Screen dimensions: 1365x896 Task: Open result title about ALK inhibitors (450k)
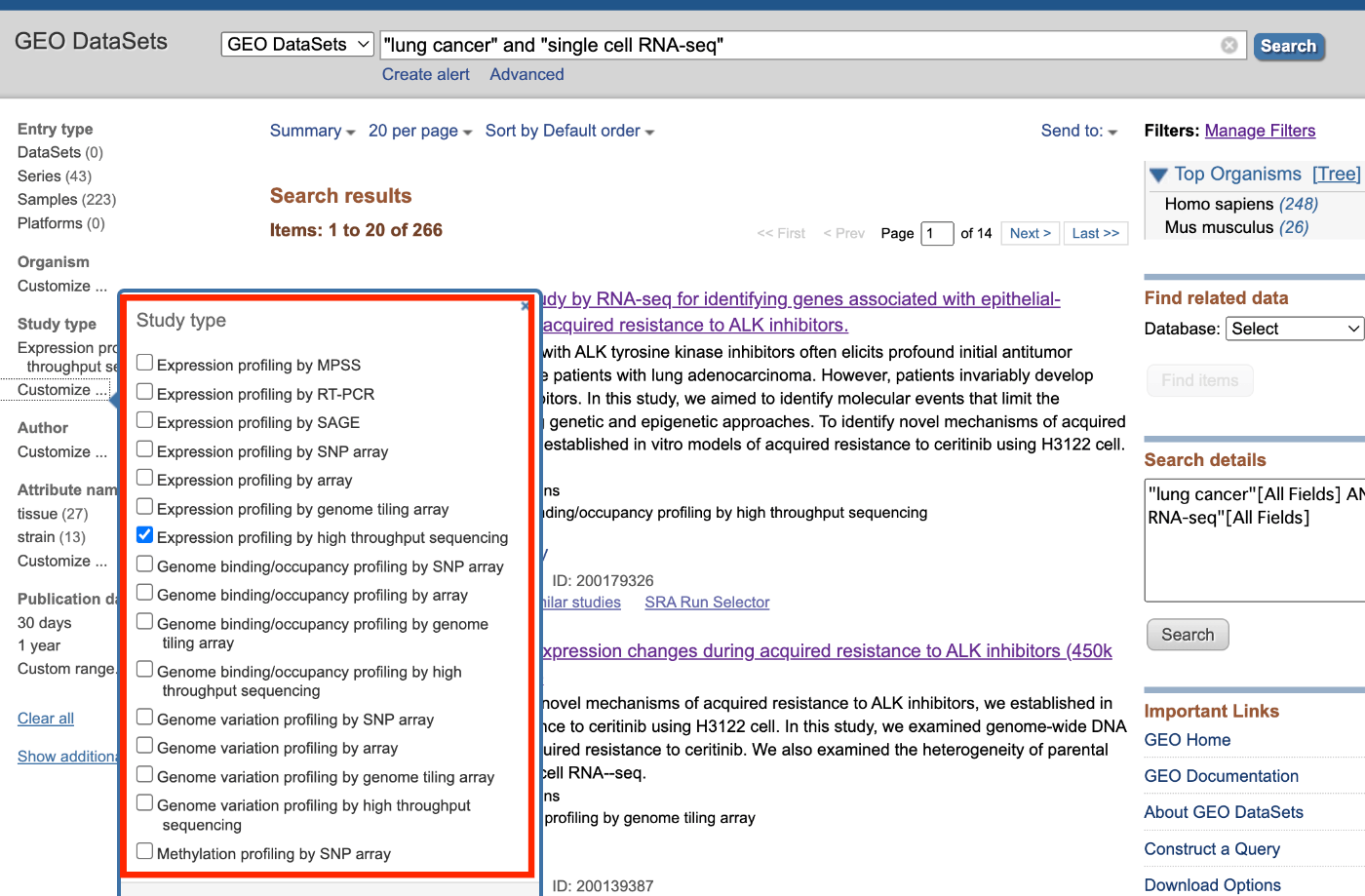(x=827, y=651)
